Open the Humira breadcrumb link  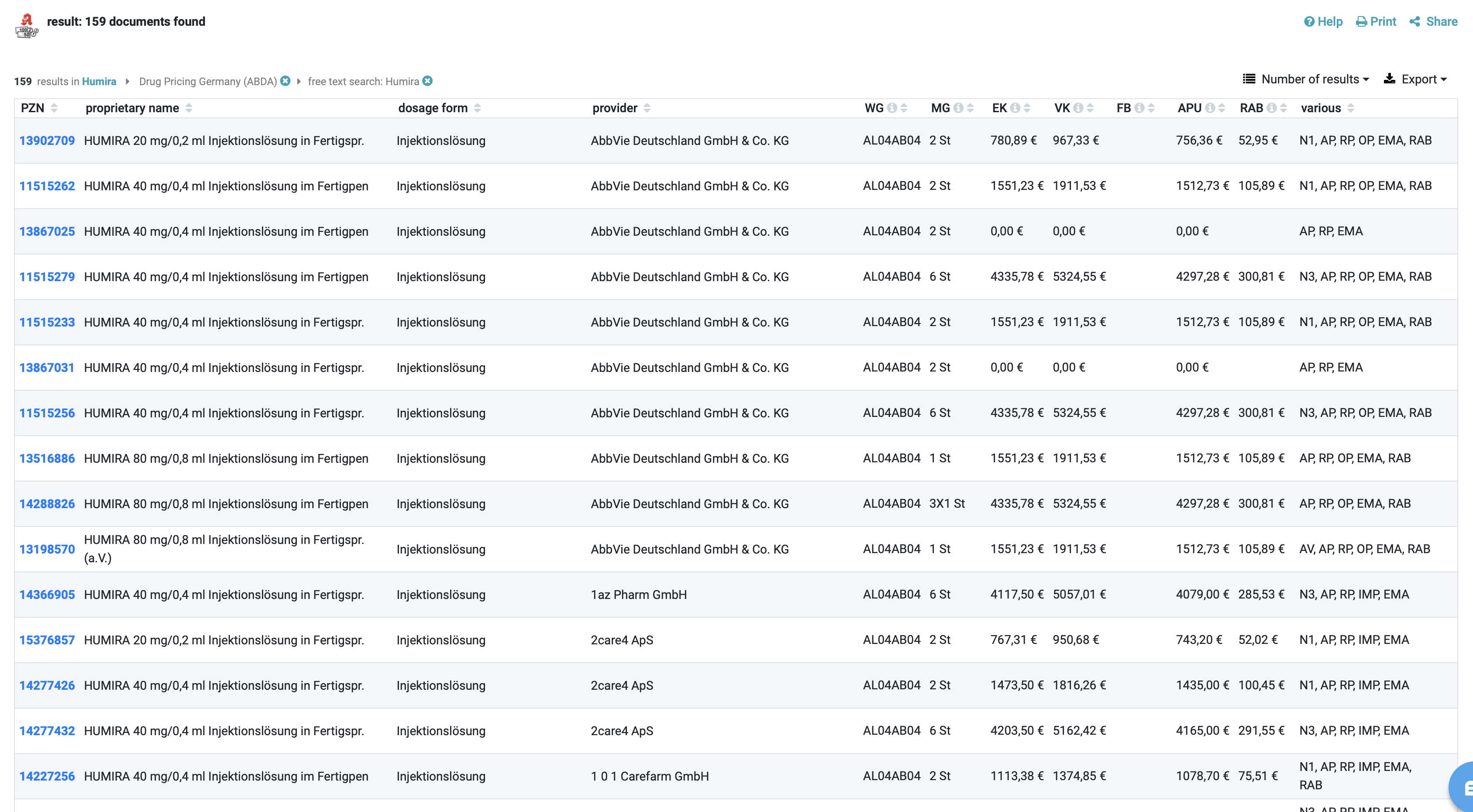coord(99,81)
